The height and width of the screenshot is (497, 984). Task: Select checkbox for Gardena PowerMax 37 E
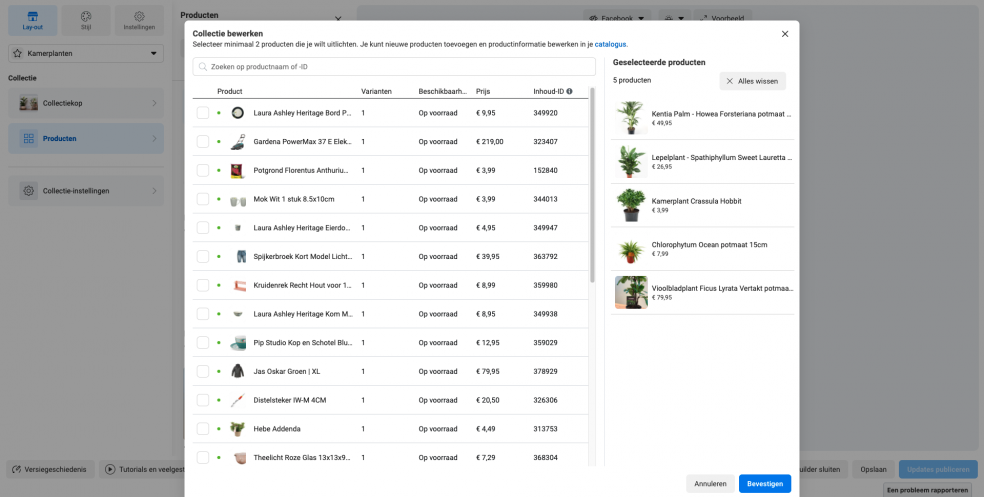coord(203,142)
